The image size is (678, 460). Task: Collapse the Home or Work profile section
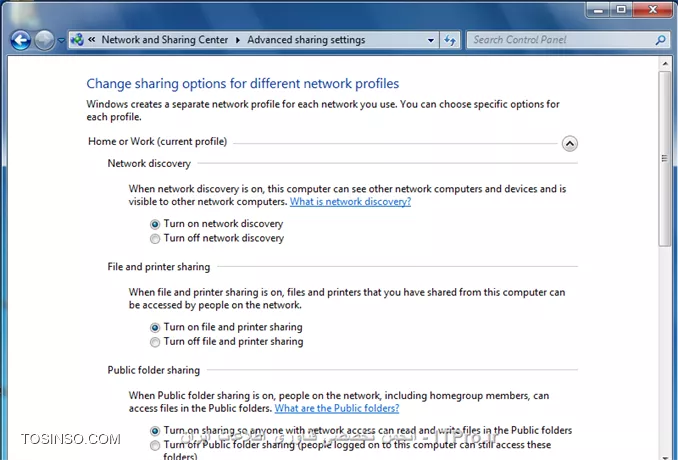[x=569, y=144]
